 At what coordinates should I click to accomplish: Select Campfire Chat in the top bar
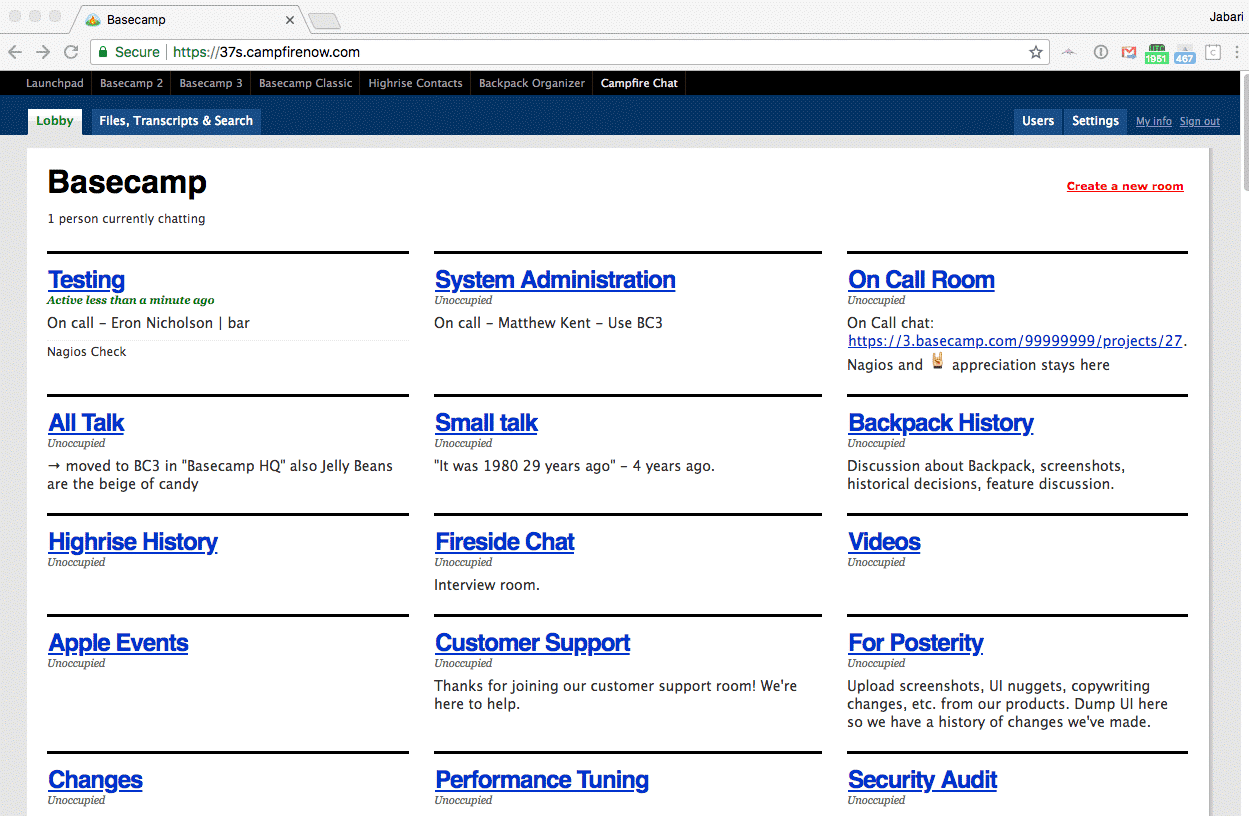tap(639, 83)
